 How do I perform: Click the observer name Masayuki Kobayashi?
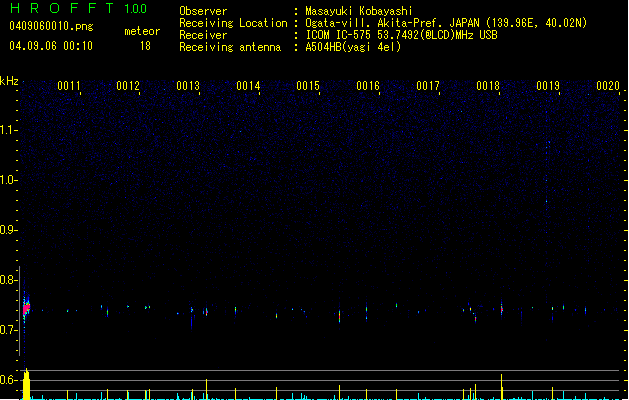(359, 11)
